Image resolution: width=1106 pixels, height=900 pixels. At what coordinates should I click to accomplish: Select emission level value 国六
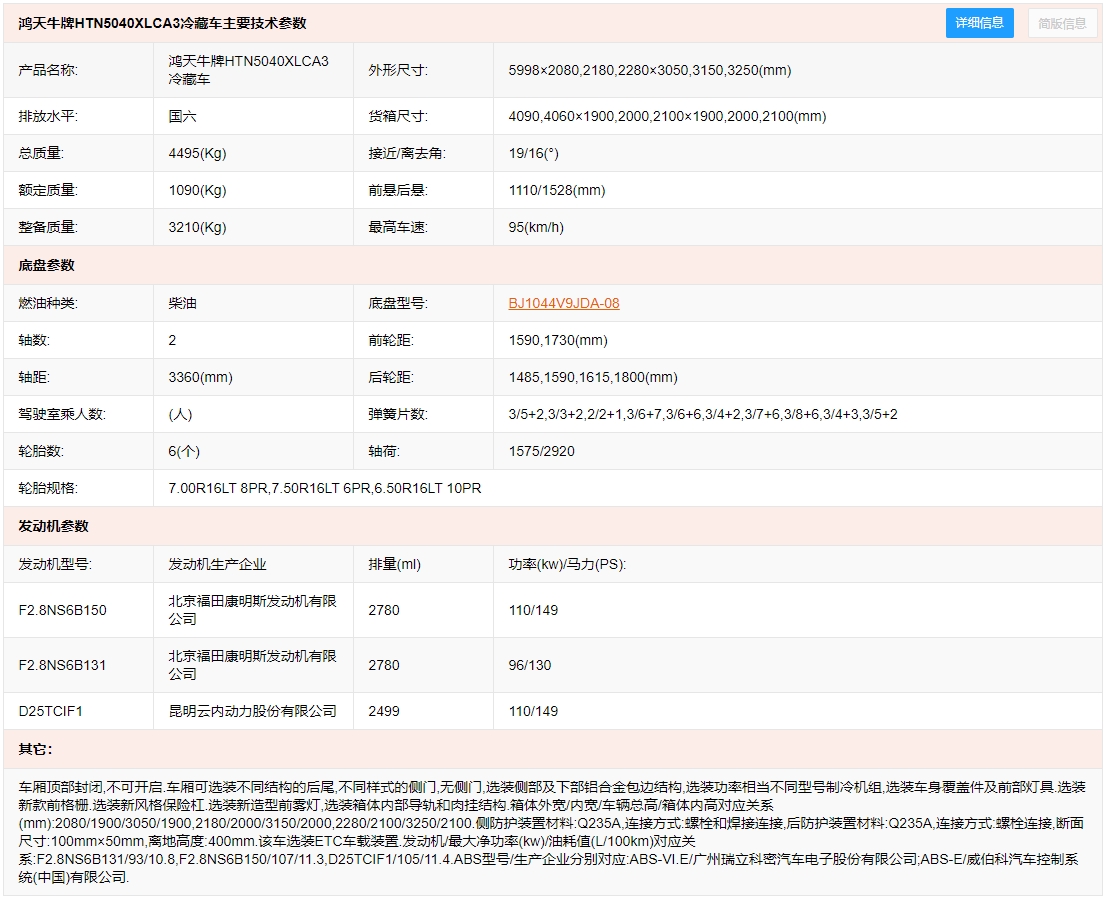pyautogui.click(x=182, y=116)
